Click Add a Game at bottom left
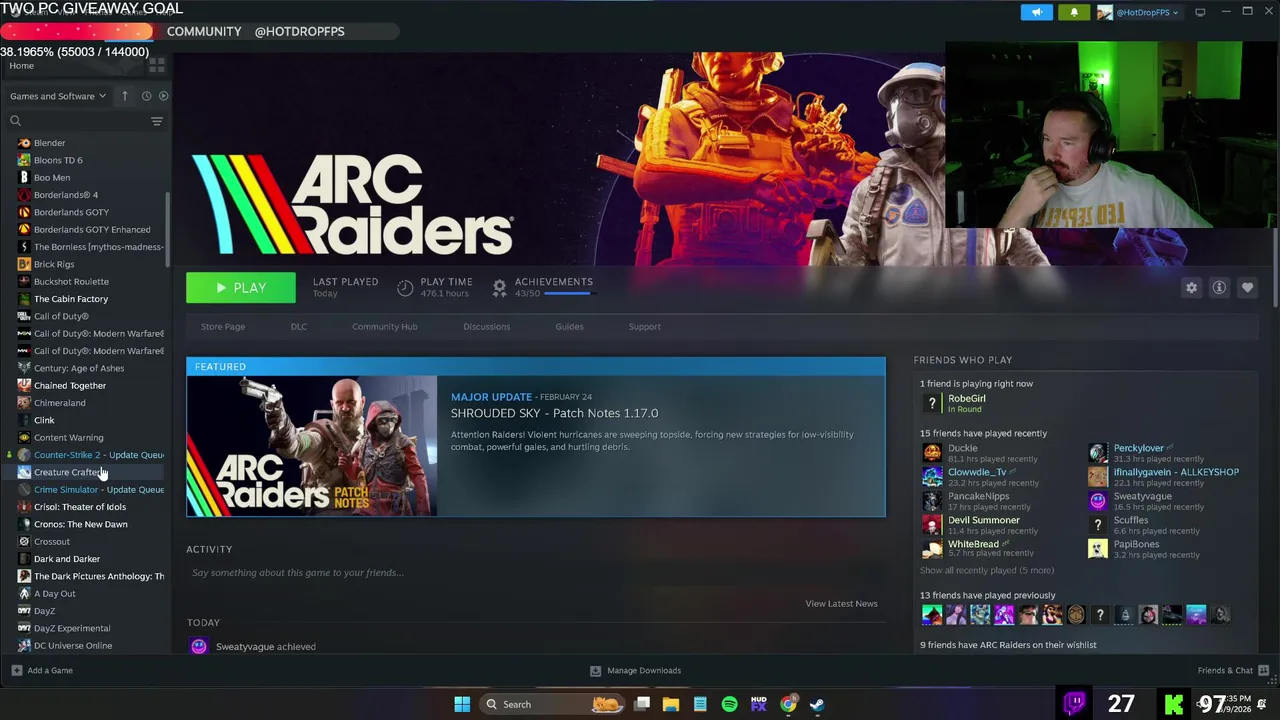The width and height of the screenshot is (1280, 720). click(x=42, y=671)
